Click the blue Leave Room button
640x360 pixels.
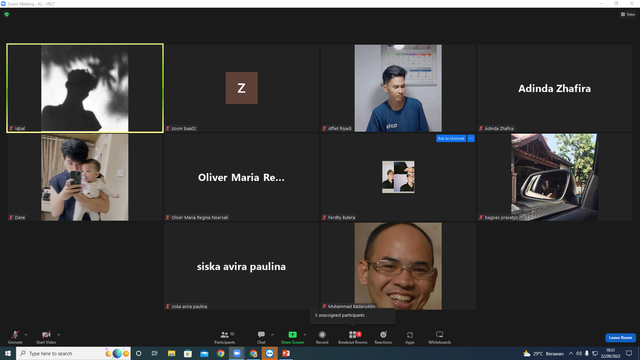coord(620,338)
